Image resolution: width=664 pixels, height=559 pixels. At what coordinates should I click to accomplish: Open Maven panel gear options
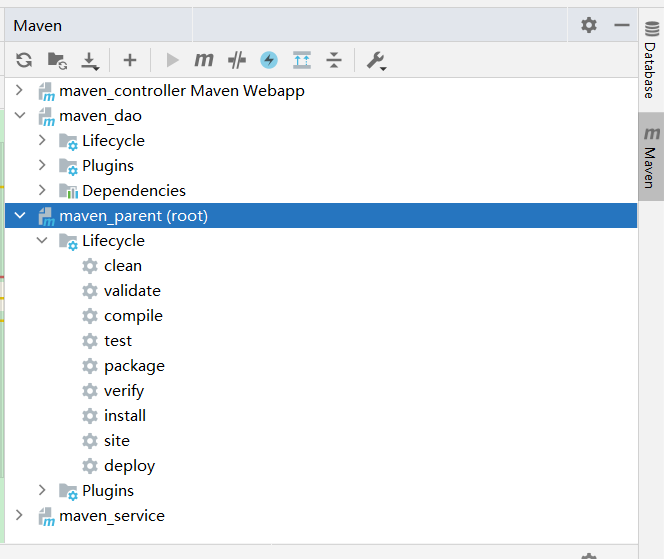589,25
